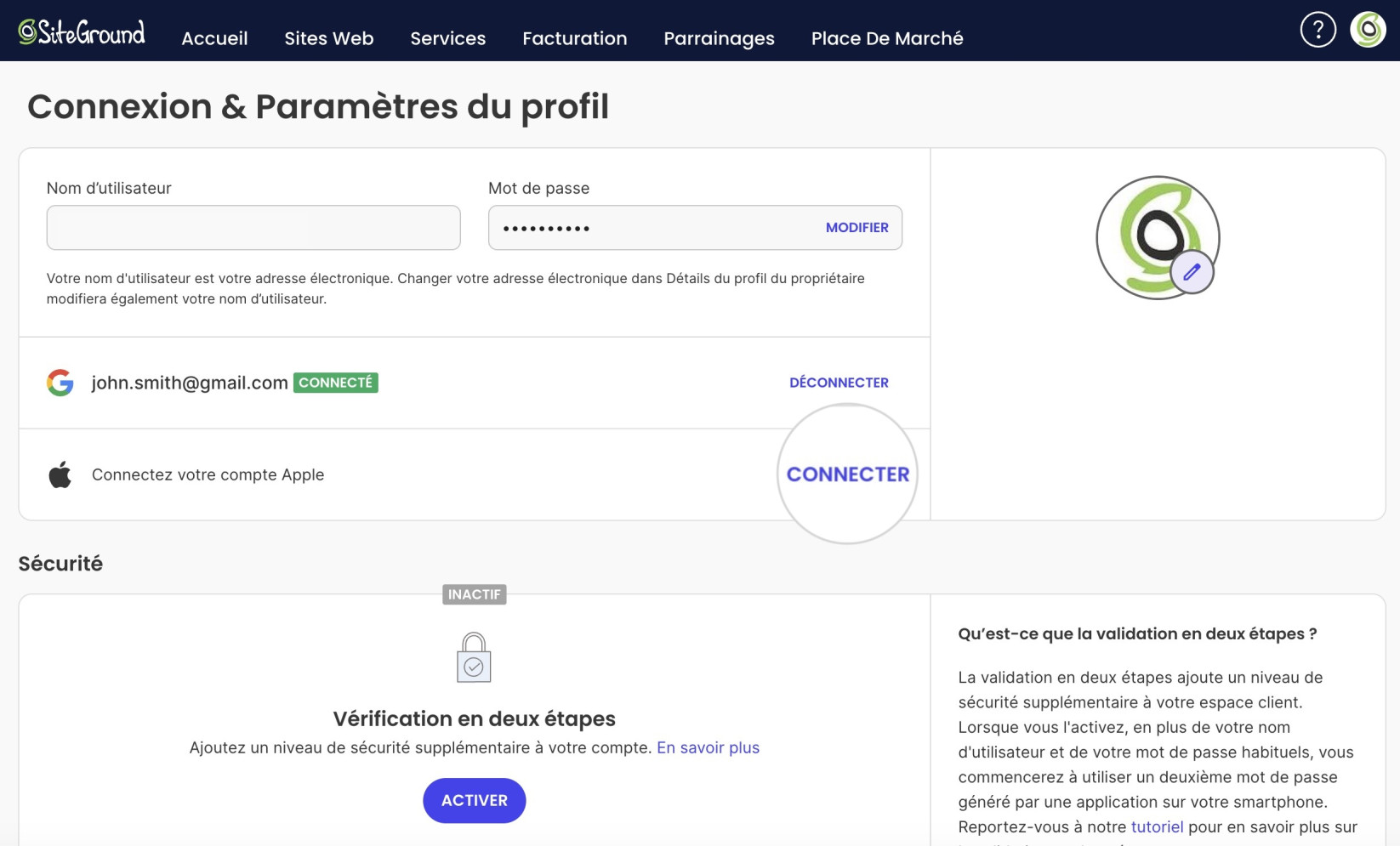Open Place De Marché menu
This screenshot has width=1400, height=846.
point(887,38)
